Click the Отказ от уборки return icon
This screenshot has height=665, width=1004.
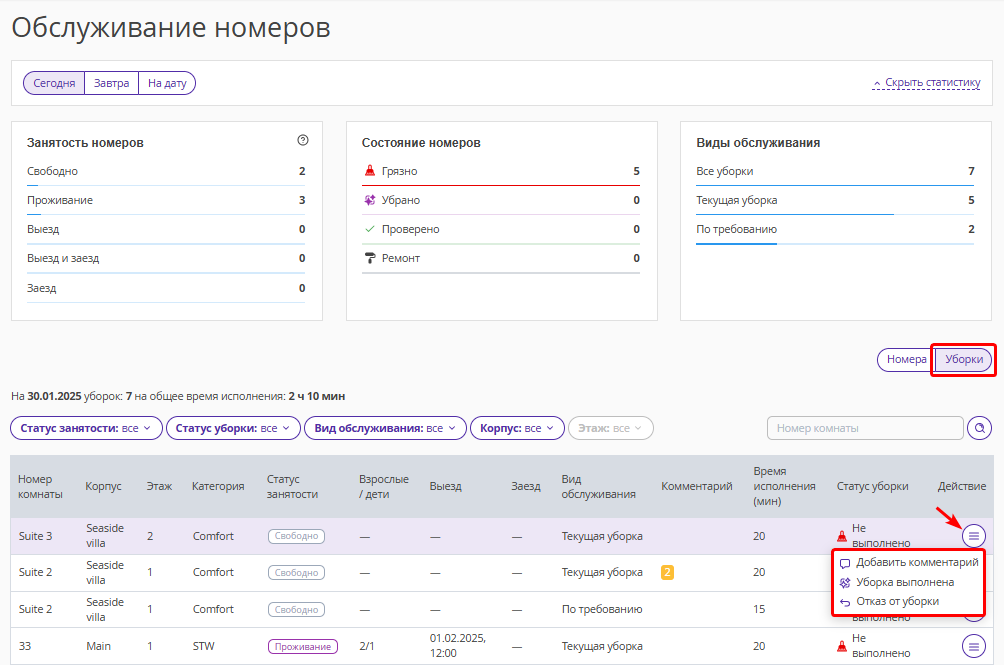click(x=845, y=602)
